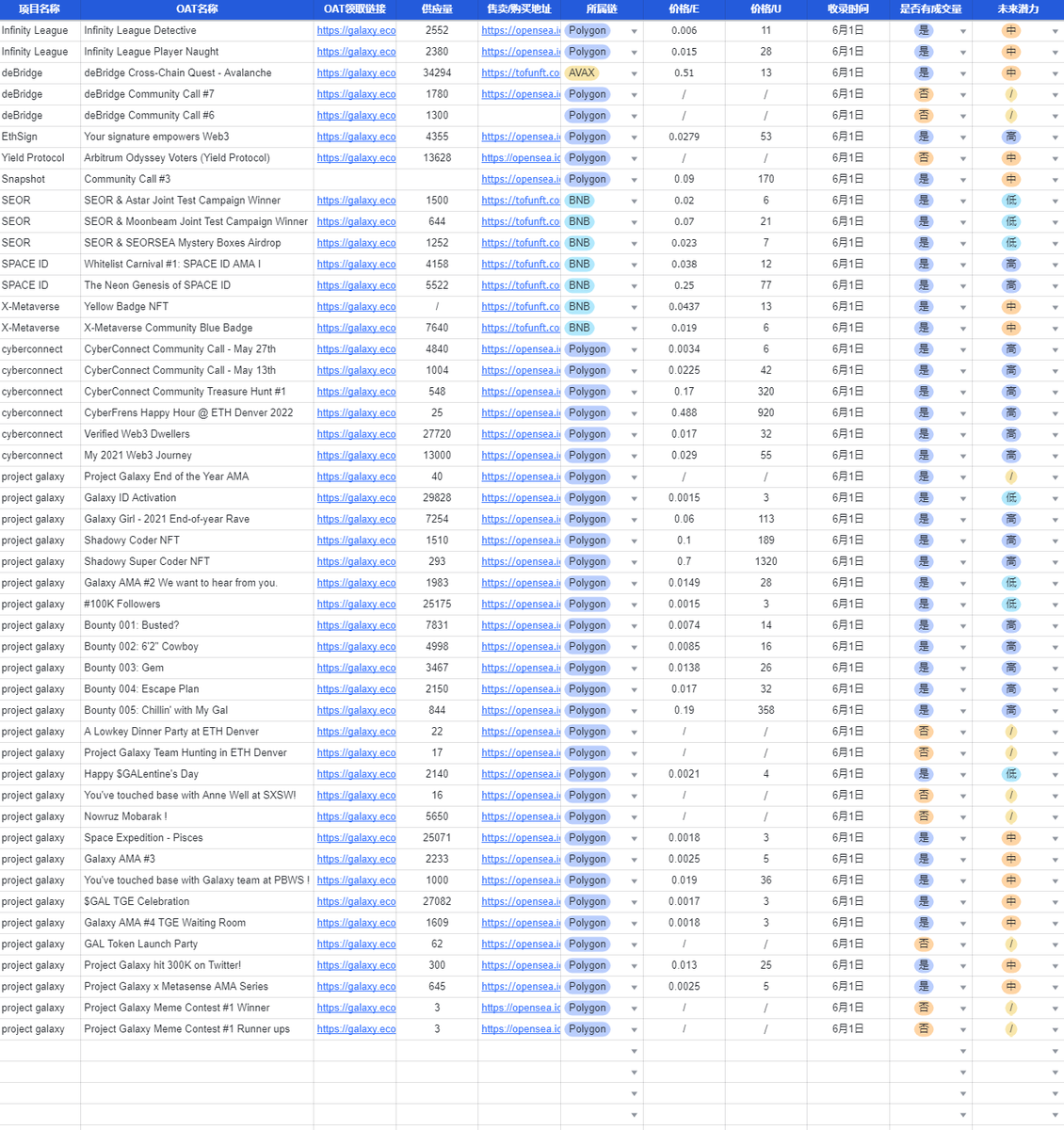The height and width of the screenshot is (1130, 1064).
Task: Select price value 0.488
Action: click(x=684, y=412)
